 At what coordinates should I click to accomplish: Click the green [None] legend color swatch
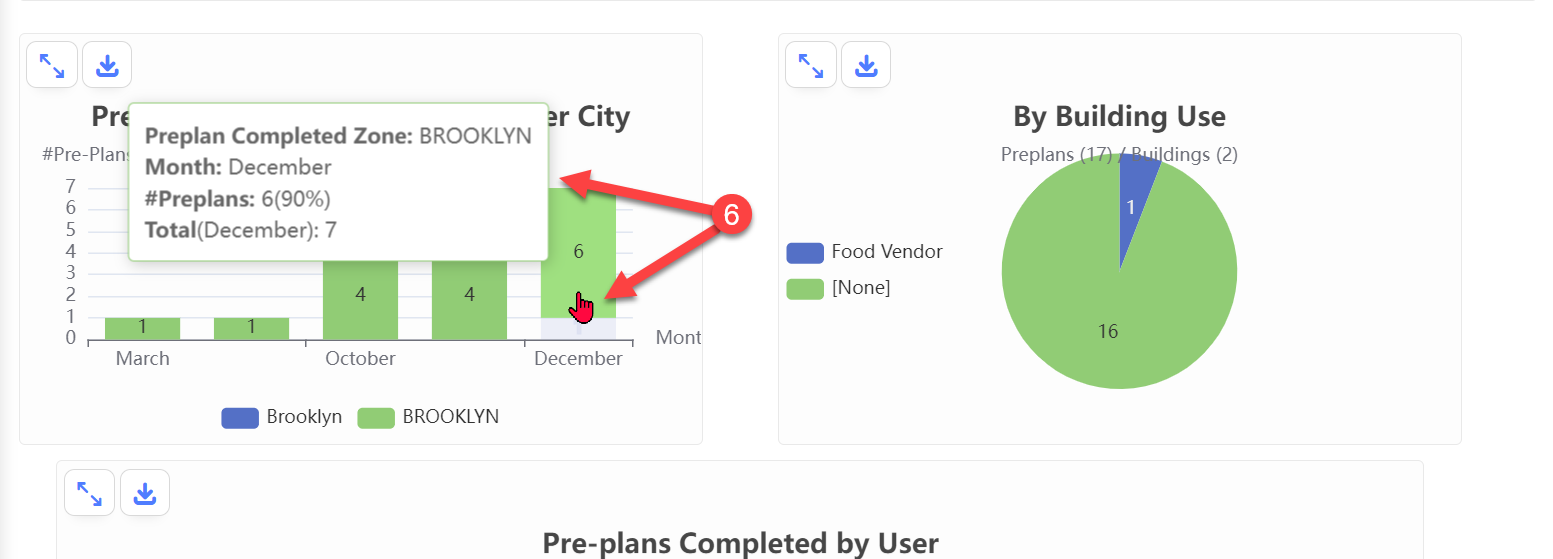(x=805, y=289)
